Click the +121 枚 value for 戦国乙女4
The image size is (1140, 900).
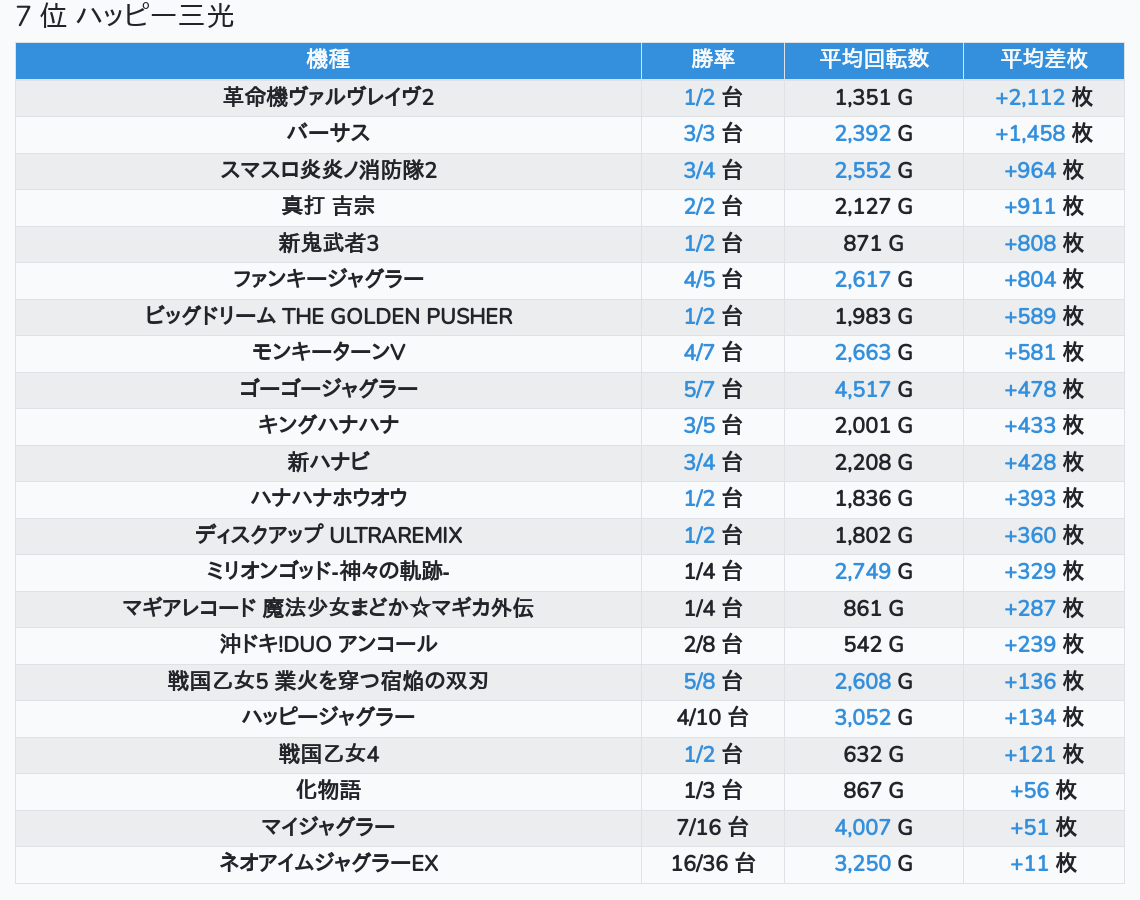click(1043, 755)
